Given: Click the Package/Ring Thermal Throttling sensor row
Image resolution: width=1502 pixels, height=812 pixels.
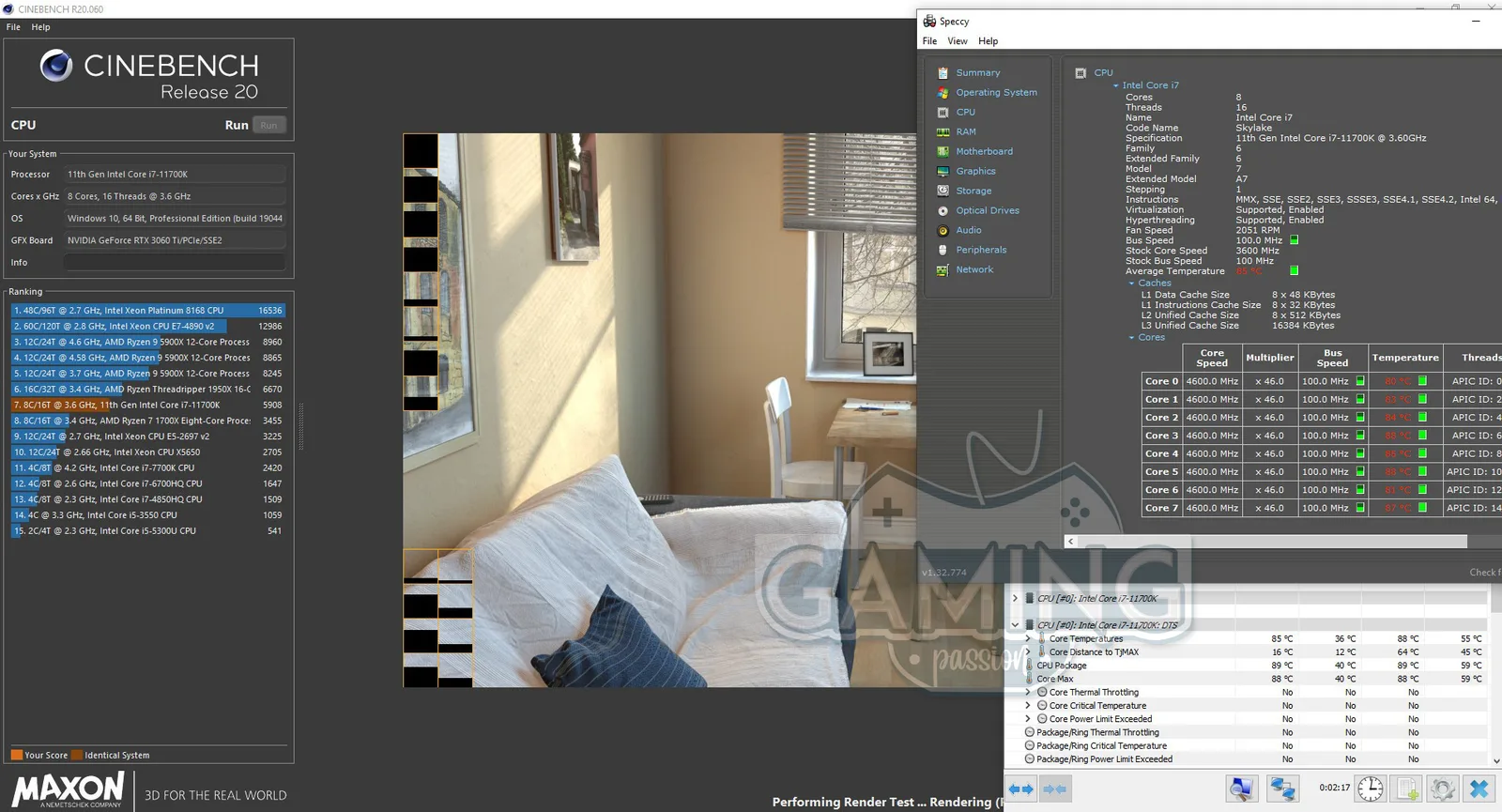Looking at the screenshot, I should pyautogui.click(x=1253, y=732).
